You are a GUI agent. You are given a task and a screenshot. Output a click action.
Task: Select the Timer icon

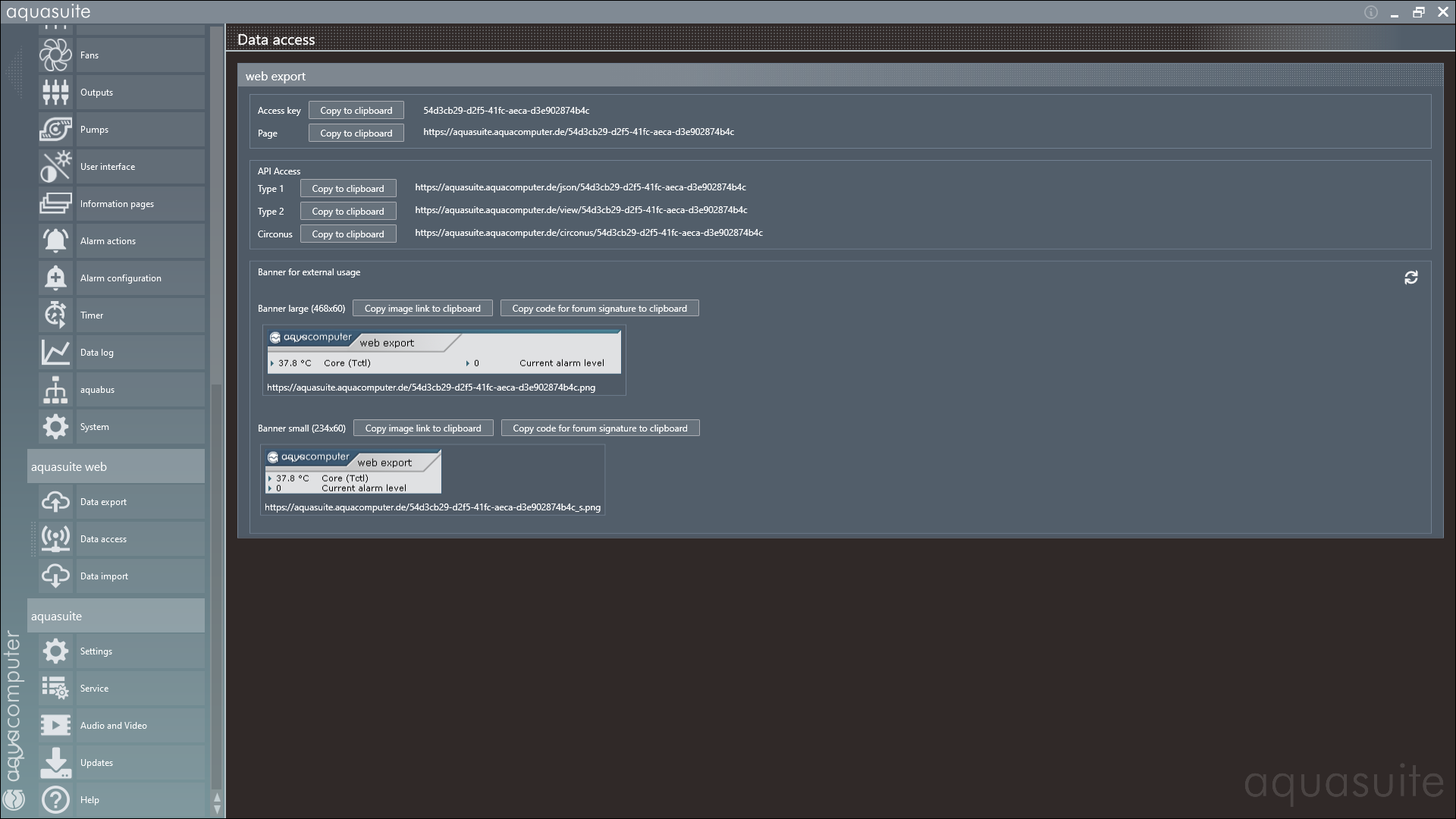tap(55, 315)
